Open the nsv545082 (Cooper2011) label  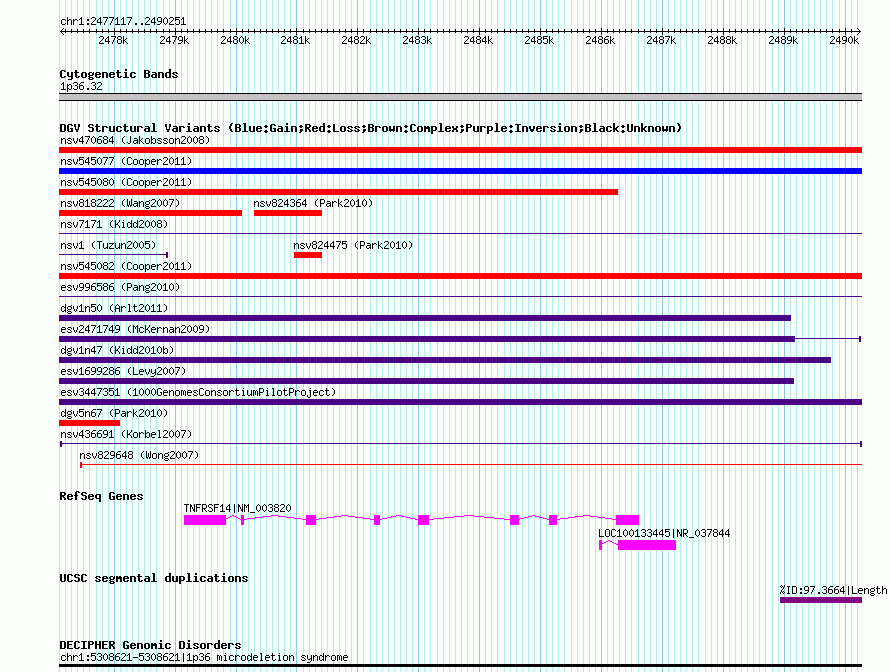pyautogui.click(x=126, y=266)
